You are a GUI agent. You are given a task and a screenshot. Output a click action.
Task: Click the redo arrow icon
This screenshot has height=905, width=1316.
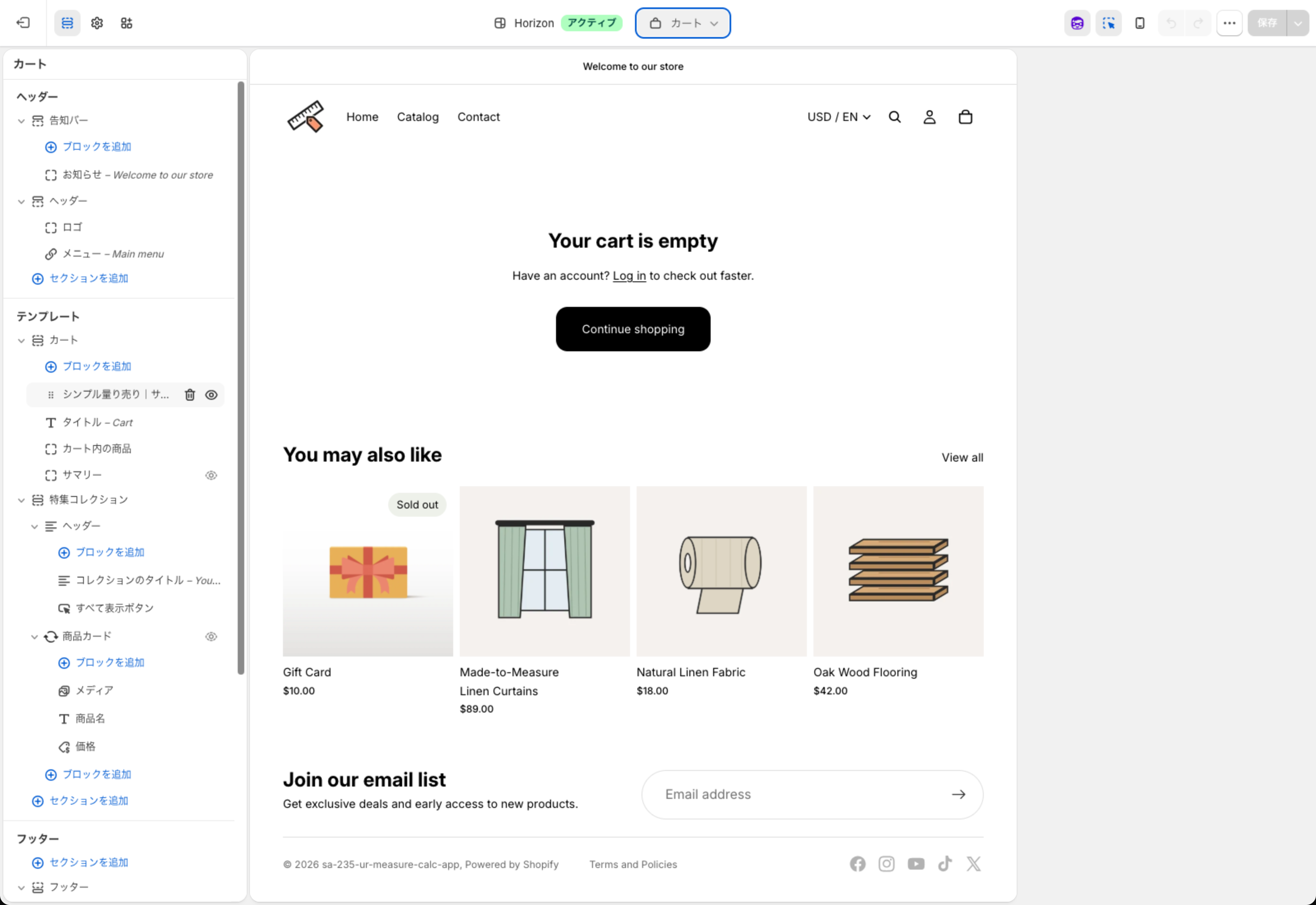[x=1198, y=23]
